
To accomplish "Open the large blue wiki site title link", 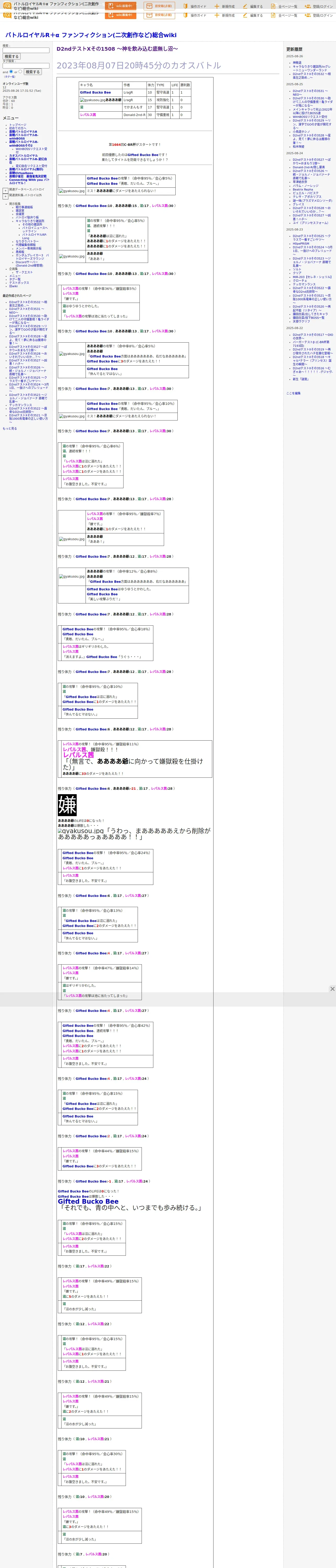I will [x=91, y=35].
